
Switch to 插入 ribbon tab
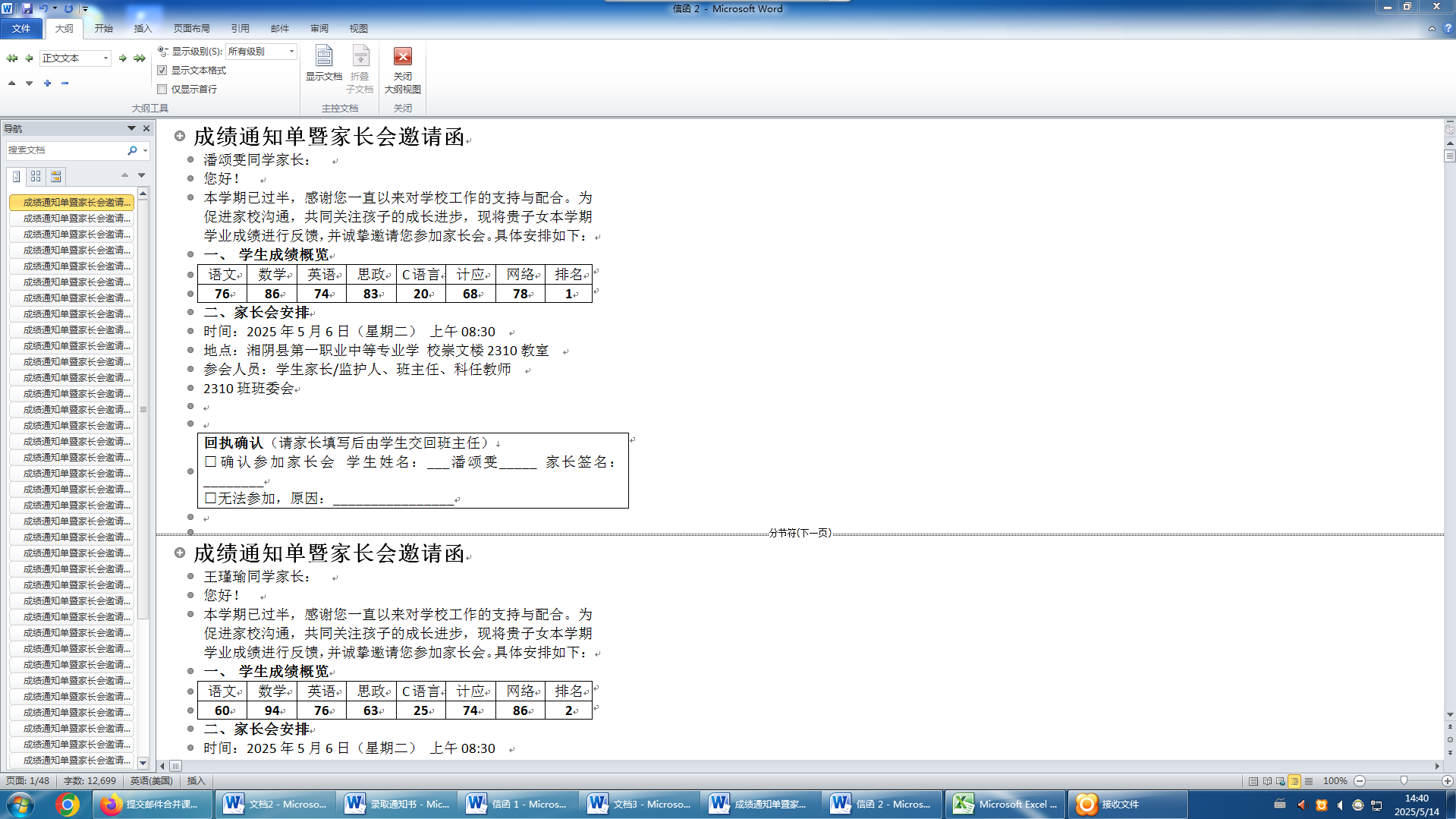pyautogui.click(x=143, y=28)
